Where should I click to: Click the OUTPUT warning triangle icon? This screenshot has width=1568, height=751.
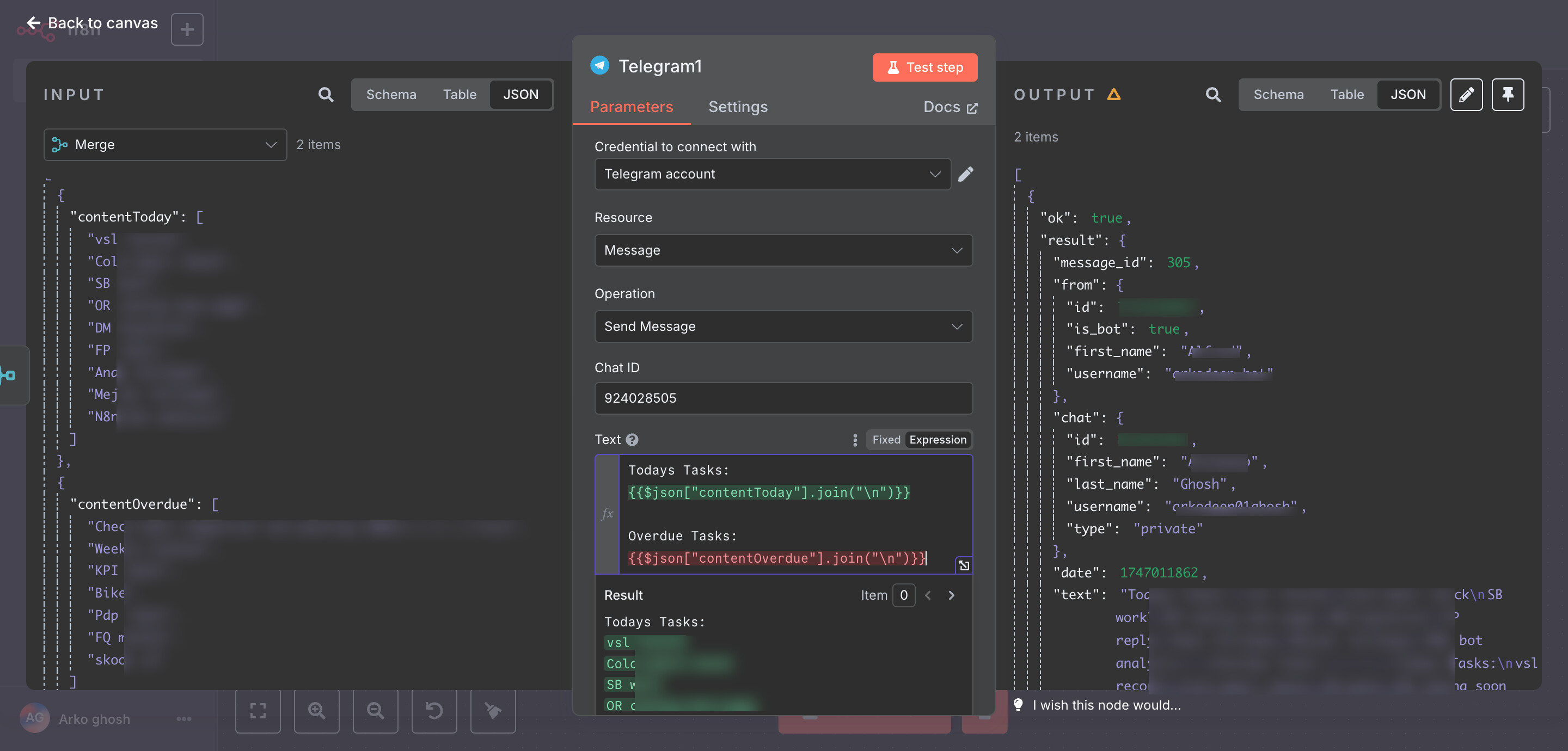pos(1114,94)
